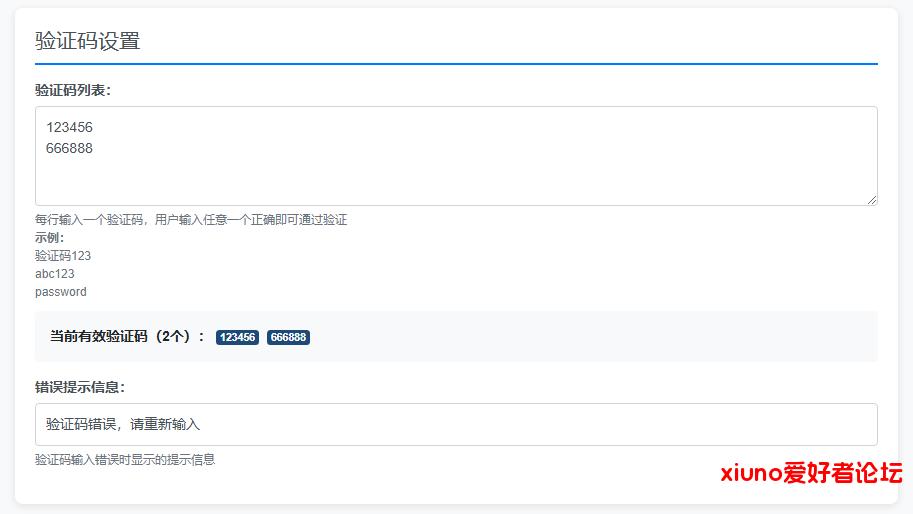913x514 pixels.
Task: Click the 错误提示信息 label
Action: tap(79, 387)
